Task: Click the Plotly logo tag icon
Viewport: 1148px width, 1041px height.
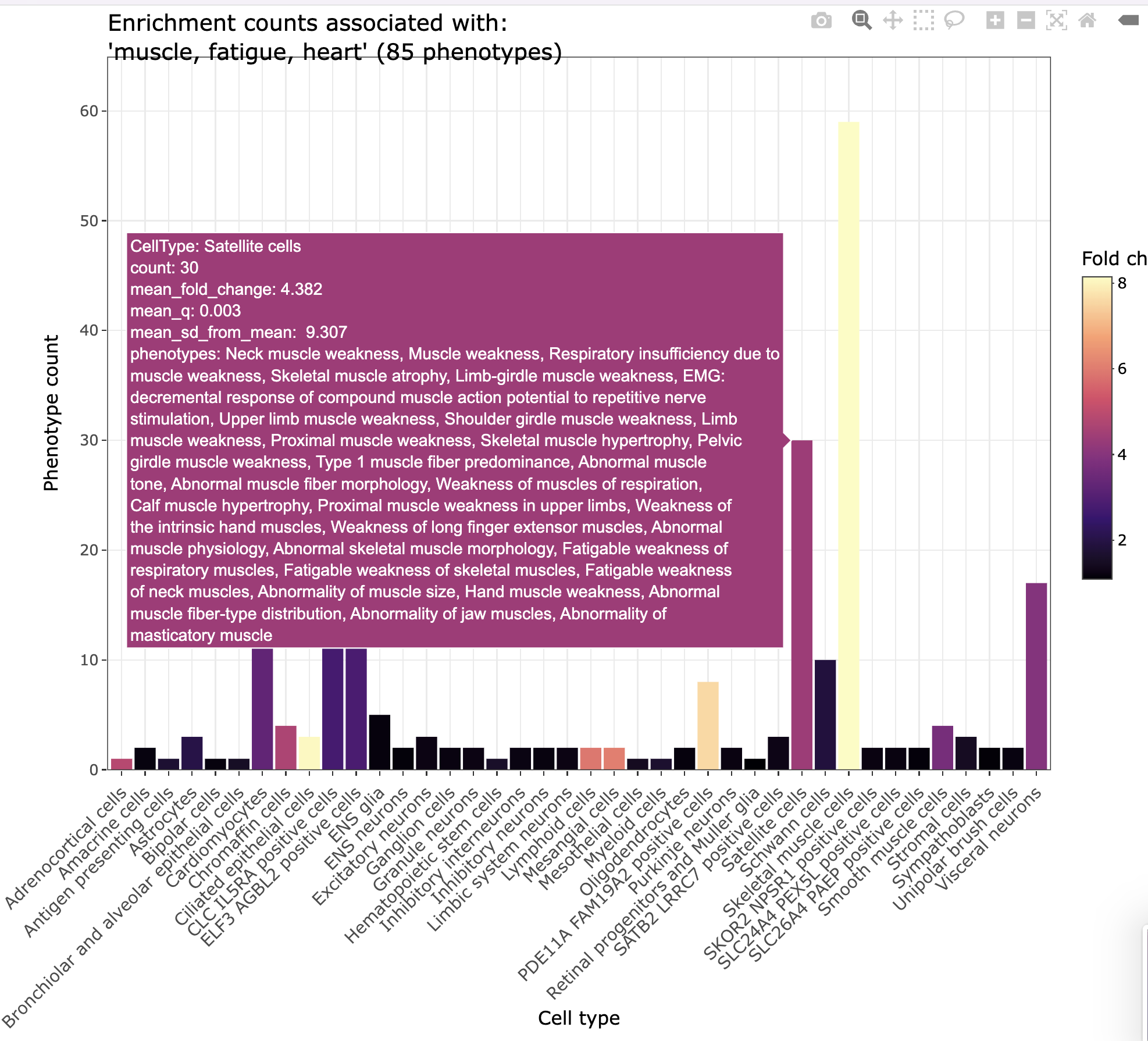Action: (x=1130, y=19)
